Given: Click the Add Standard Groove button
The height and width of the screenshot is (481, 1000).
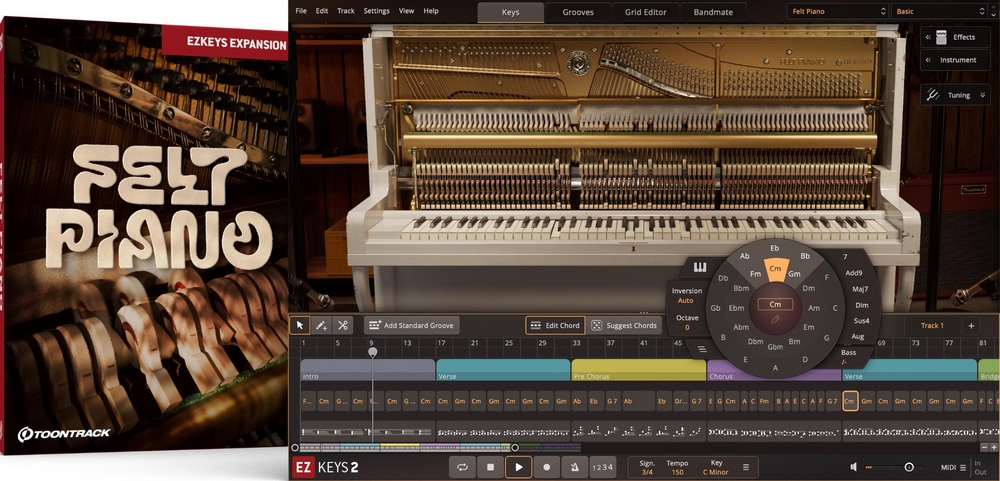Looking at the screenshot, I should tap(411, 325).
